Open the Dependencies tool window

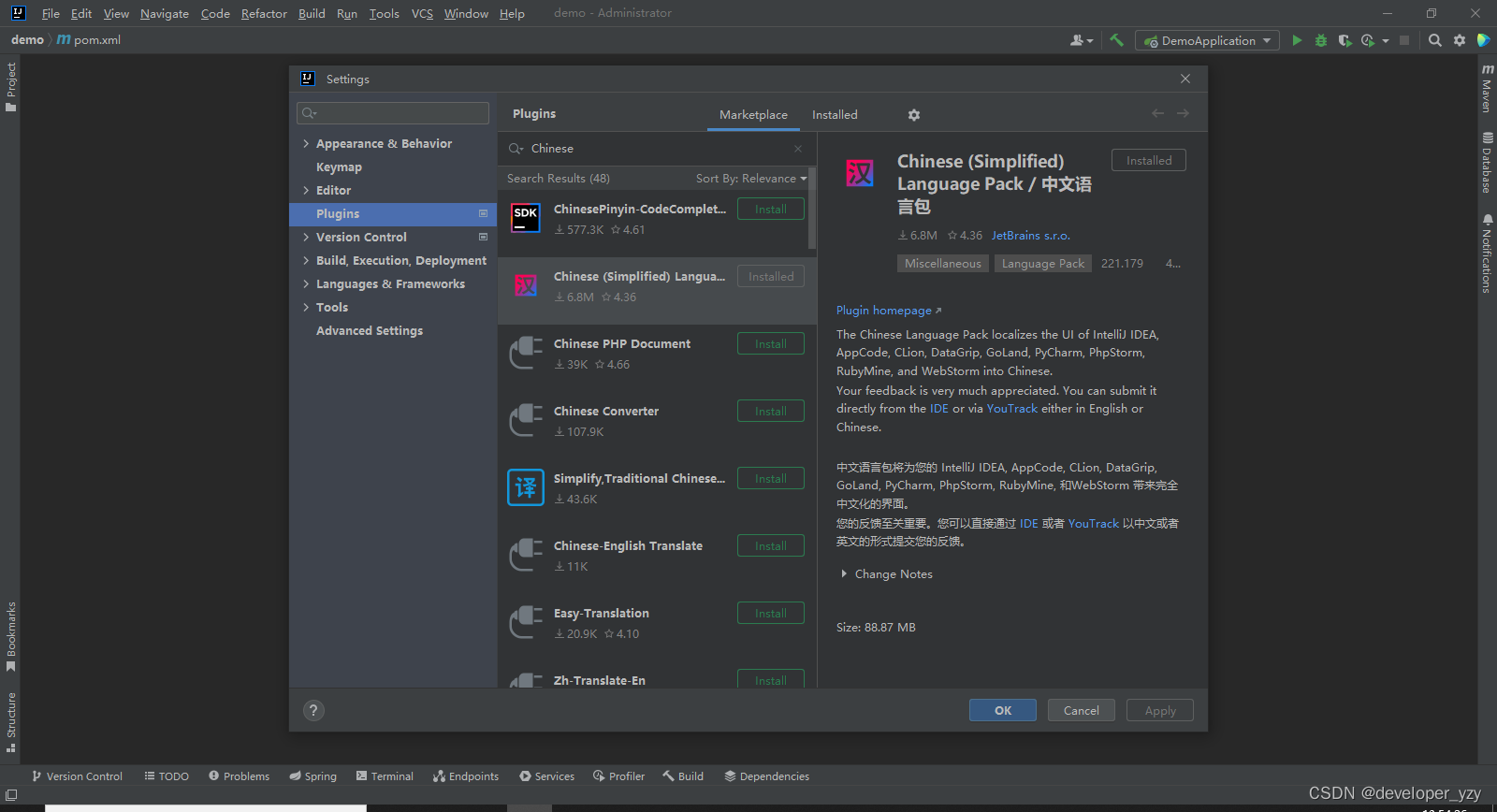click(766, 776)
